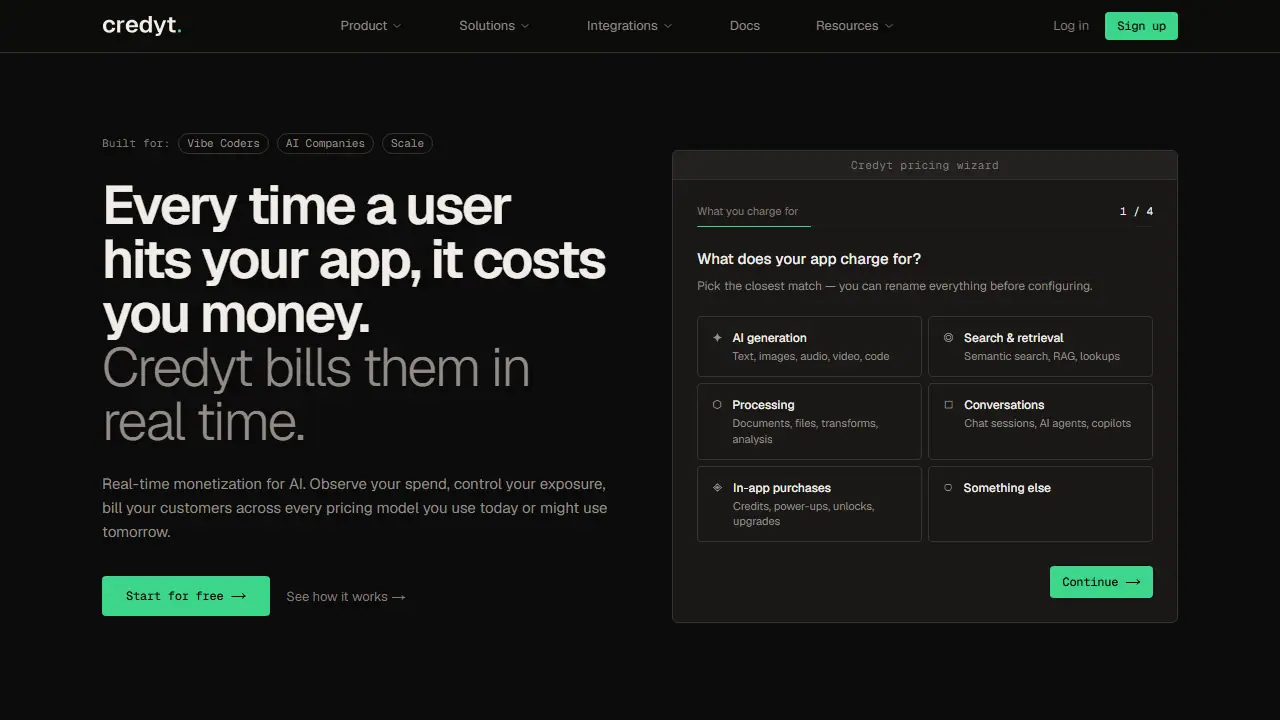Click the square icon beside Conversations
The image size is (1280, 720).
pyautogui.click(x=948, y=405)
